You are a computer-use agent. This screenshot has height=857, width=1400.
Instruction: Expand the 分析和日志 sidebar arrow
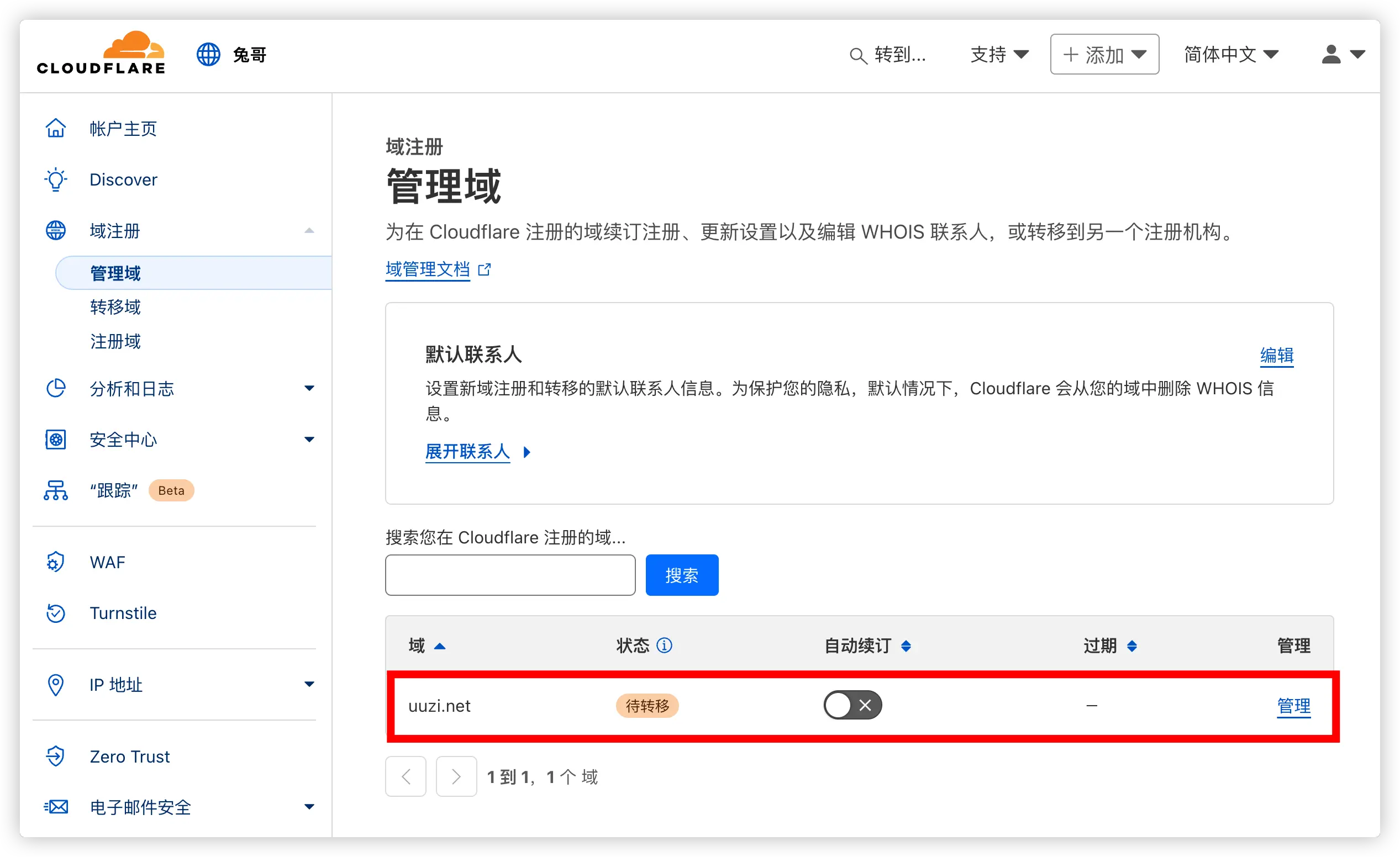[x=309, y=388]
